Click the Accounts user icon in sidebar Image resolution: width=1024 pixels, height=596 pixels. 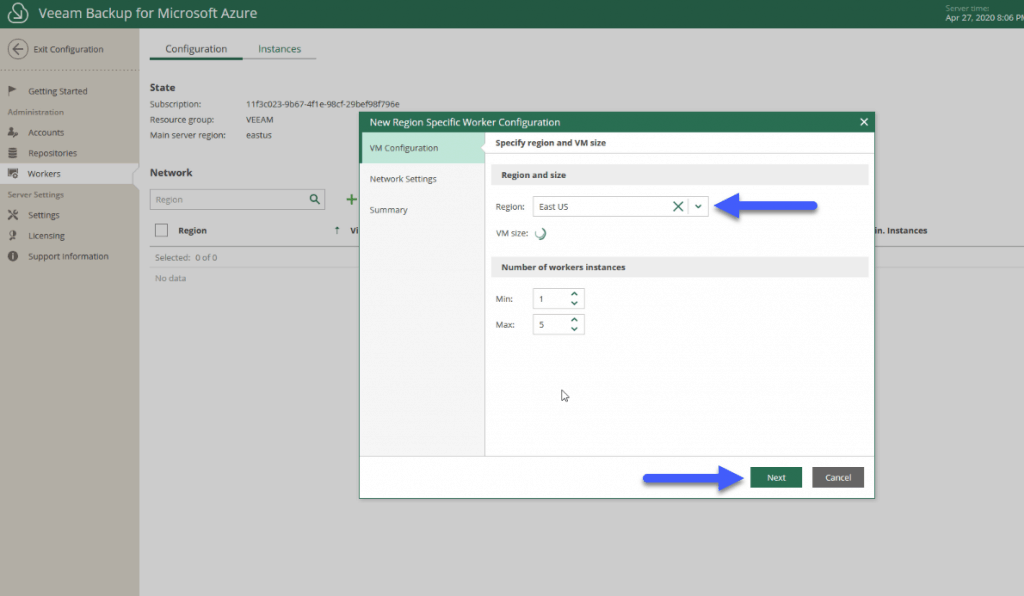click(12, 132)
